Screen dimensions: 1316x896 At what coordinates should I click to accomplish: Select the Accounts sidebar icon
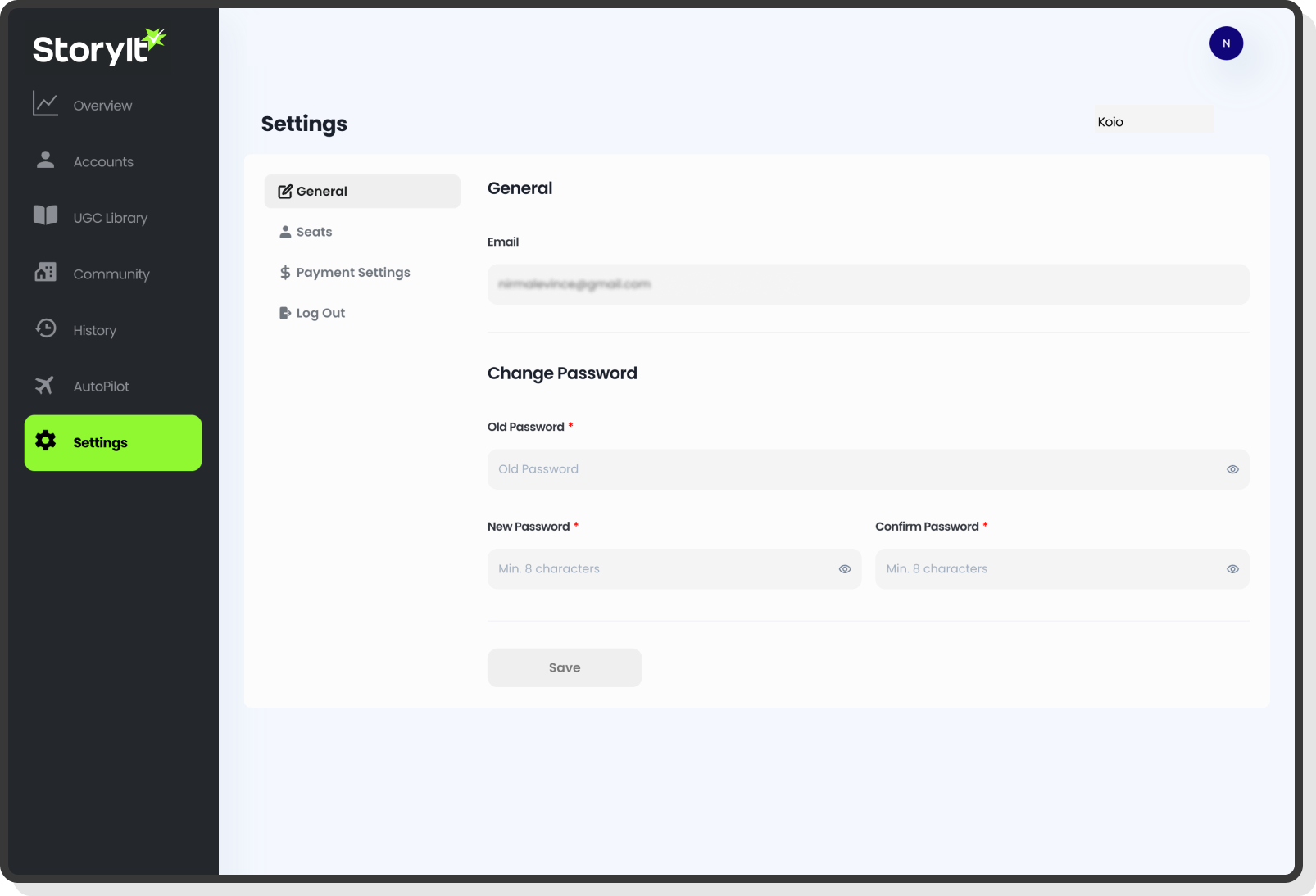coord(45,161)
